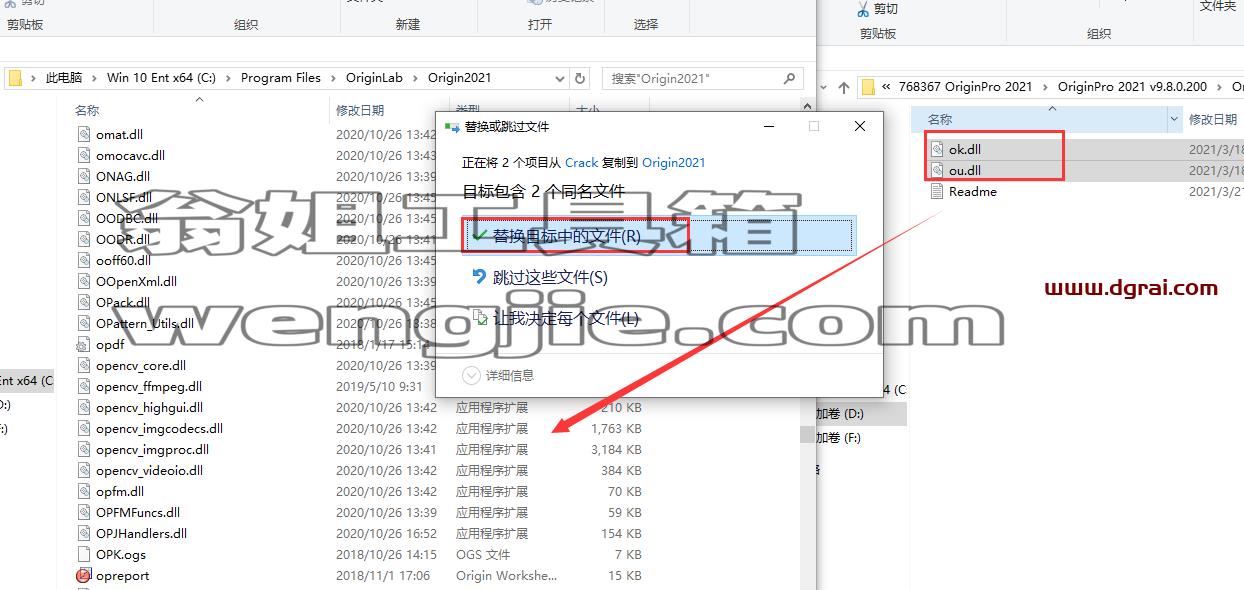The height and width of the screenshot is (590, 1244).
Task: Click the opdf file icon
Action: (x=85, y=344)
